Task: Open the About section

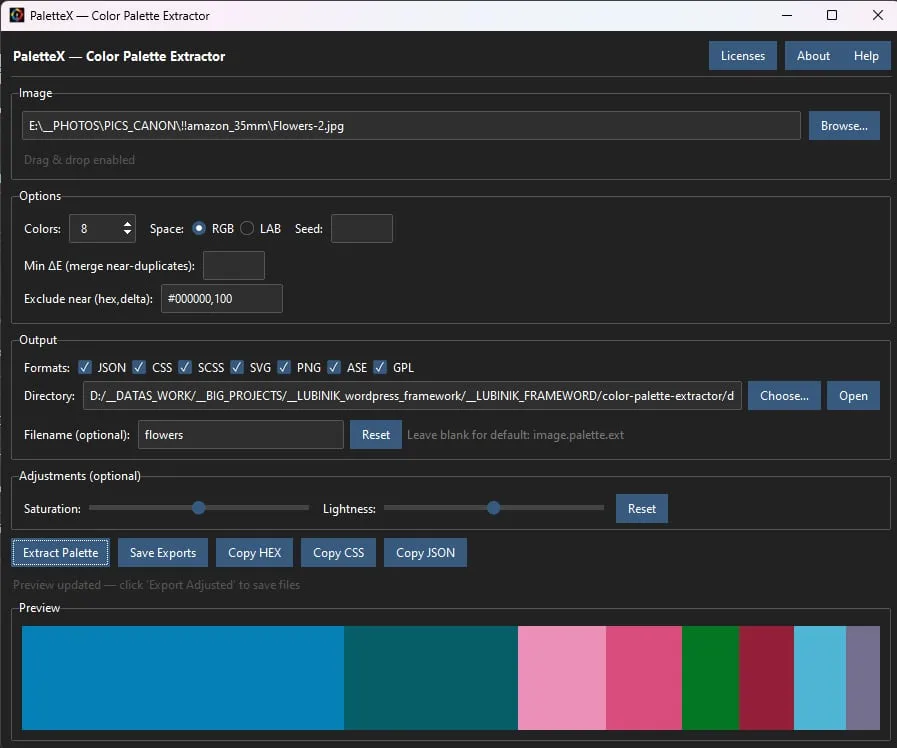Action: [x=813, y=56]
